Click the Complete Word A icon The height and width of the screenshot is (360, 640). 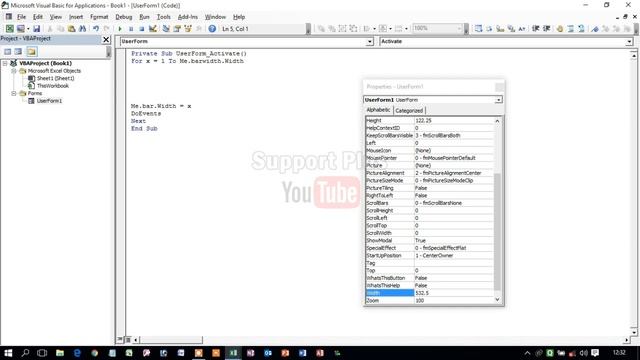coord(522,29)
